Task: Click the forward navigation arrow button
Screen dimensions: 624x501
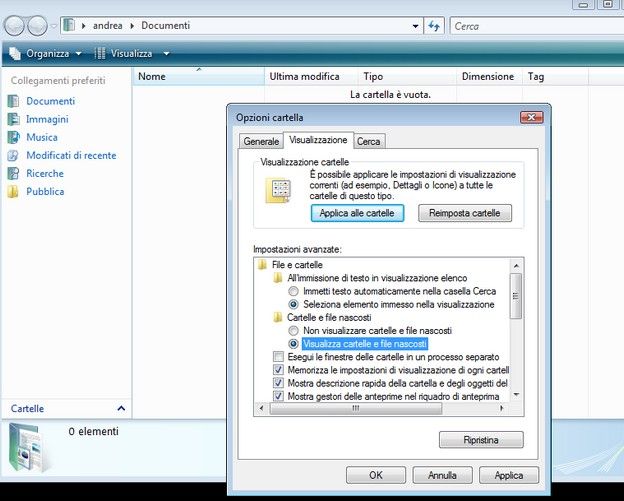Action: click(37, 26)
